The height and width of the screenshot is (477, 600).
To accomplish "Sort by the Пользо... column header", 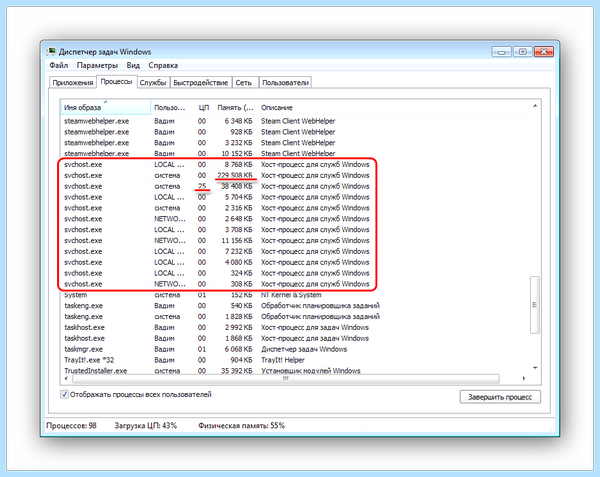I will click(170, 107).
